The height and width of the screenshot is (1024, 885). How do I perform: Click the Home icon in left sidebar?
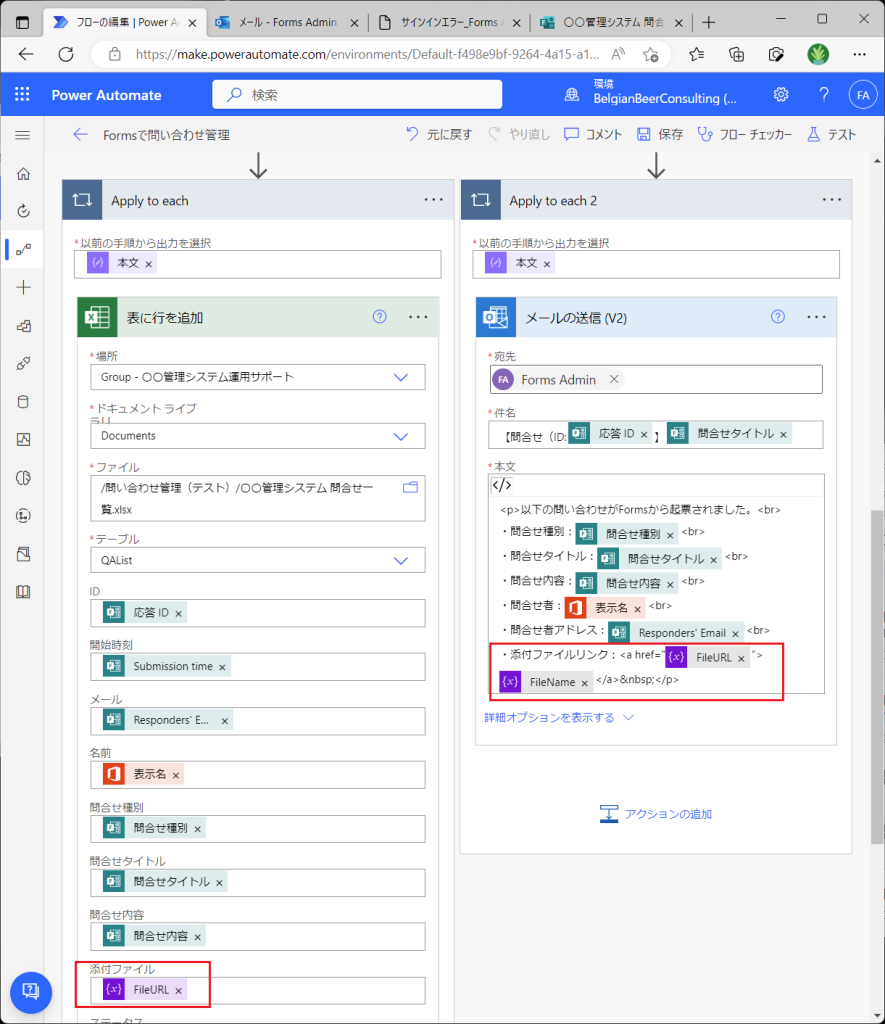(x=24, y=174)
